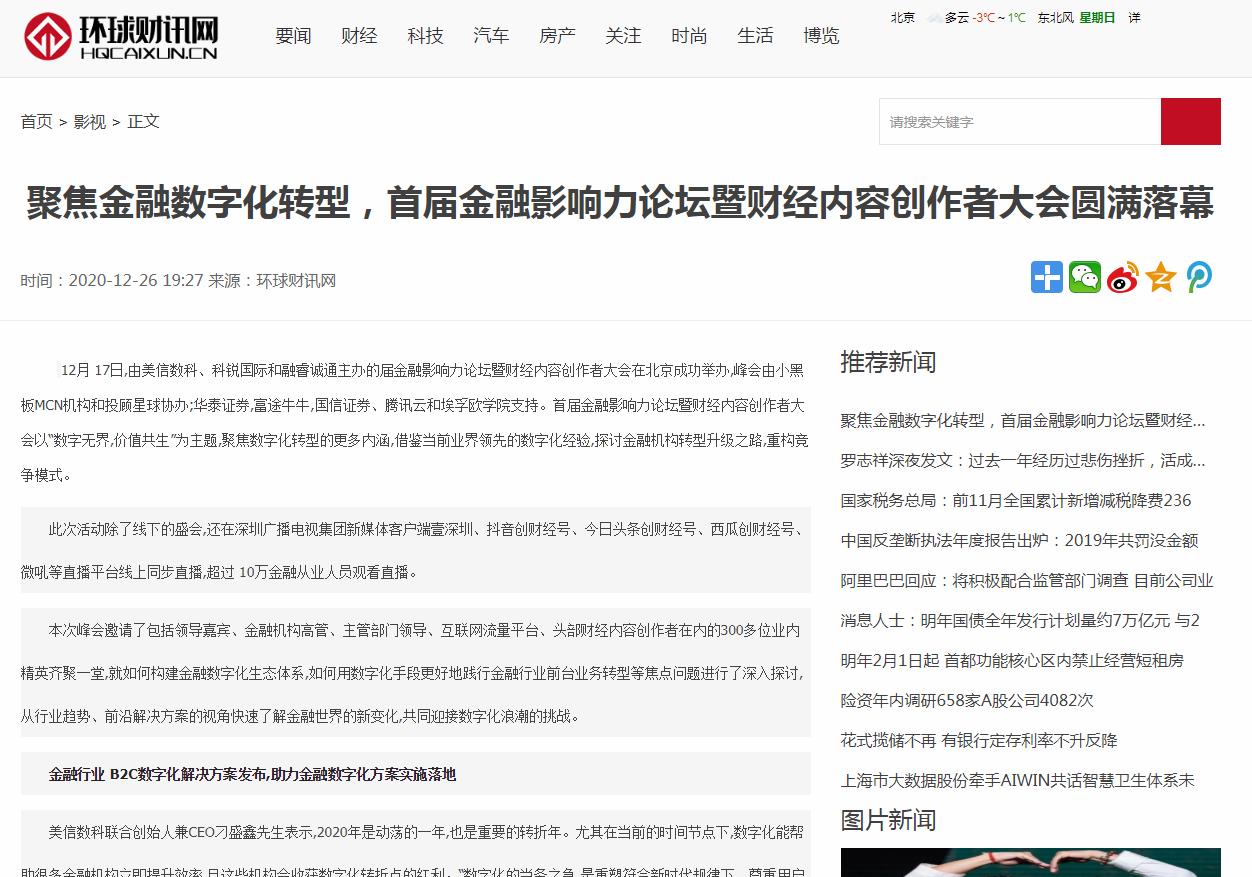
Task: Open recommended news 聚焦金融数字化转型
Action: [1023, 420]
